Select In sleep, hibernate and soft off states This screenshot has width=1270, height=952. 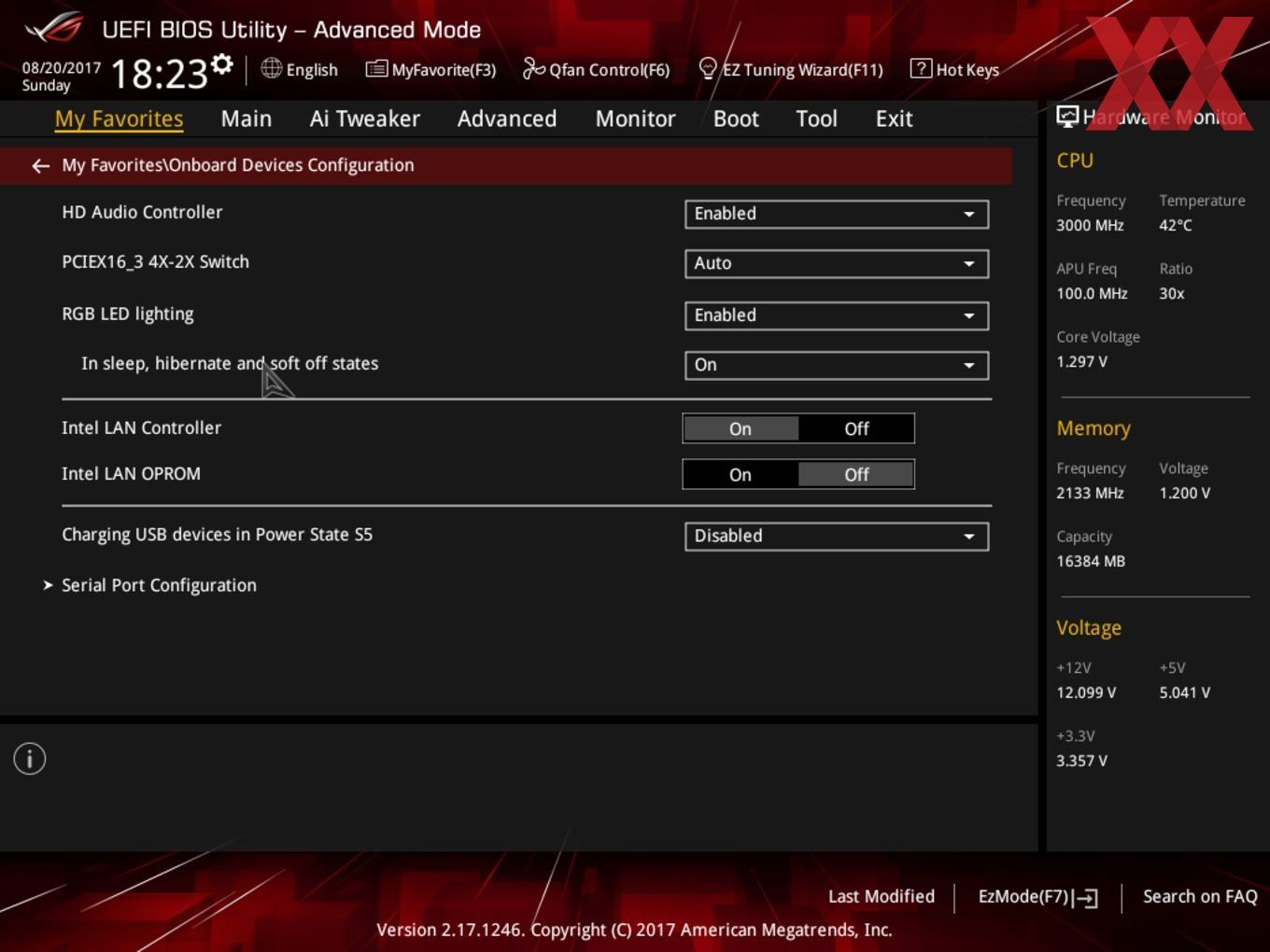[x=230, y=363]
